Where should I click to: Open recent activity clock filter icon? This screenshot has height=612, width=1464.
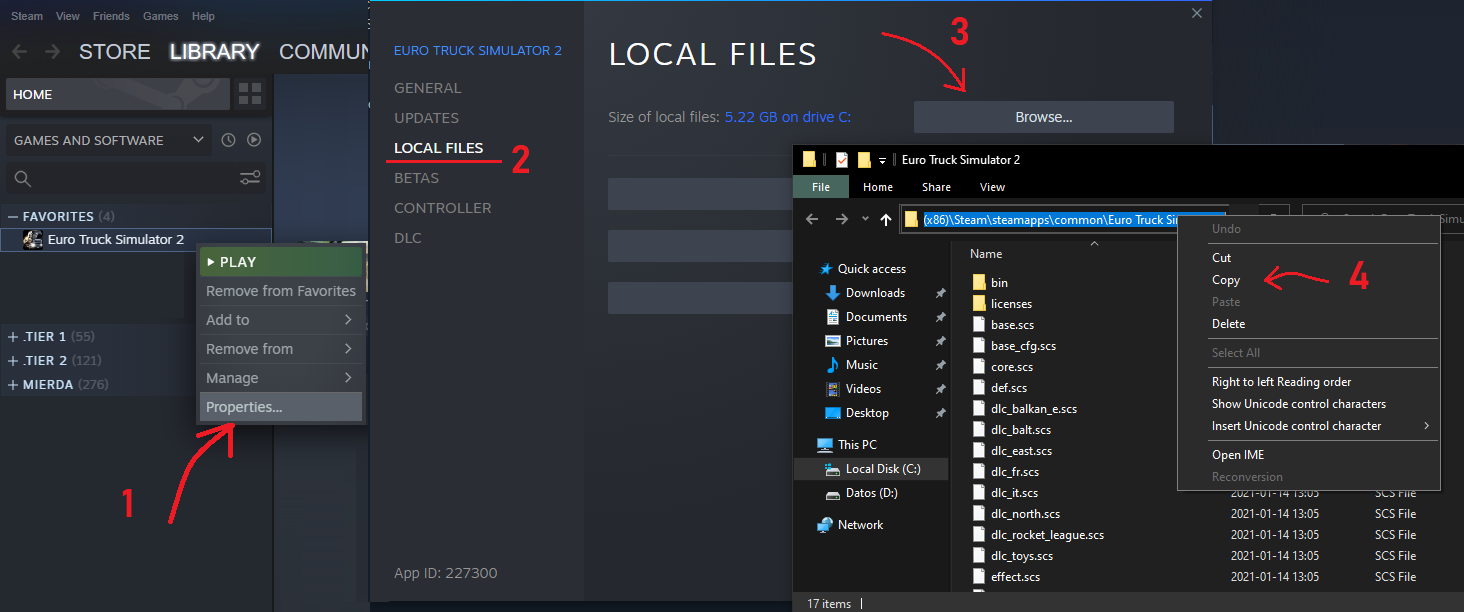[x=228, y=140]
